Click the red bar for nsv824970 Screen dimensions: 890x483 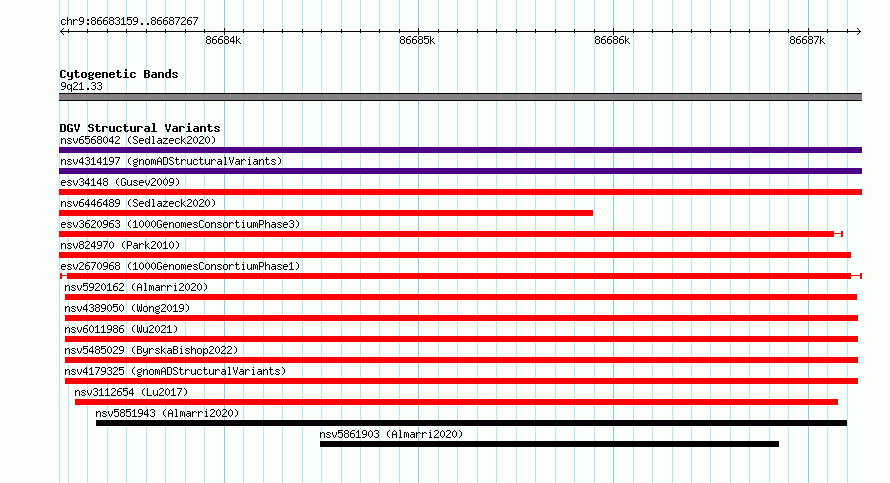[x=455, y=255]
